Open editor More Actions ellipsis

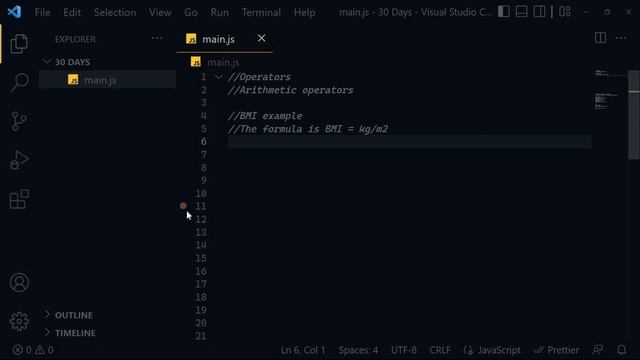(x=621, y=38)
